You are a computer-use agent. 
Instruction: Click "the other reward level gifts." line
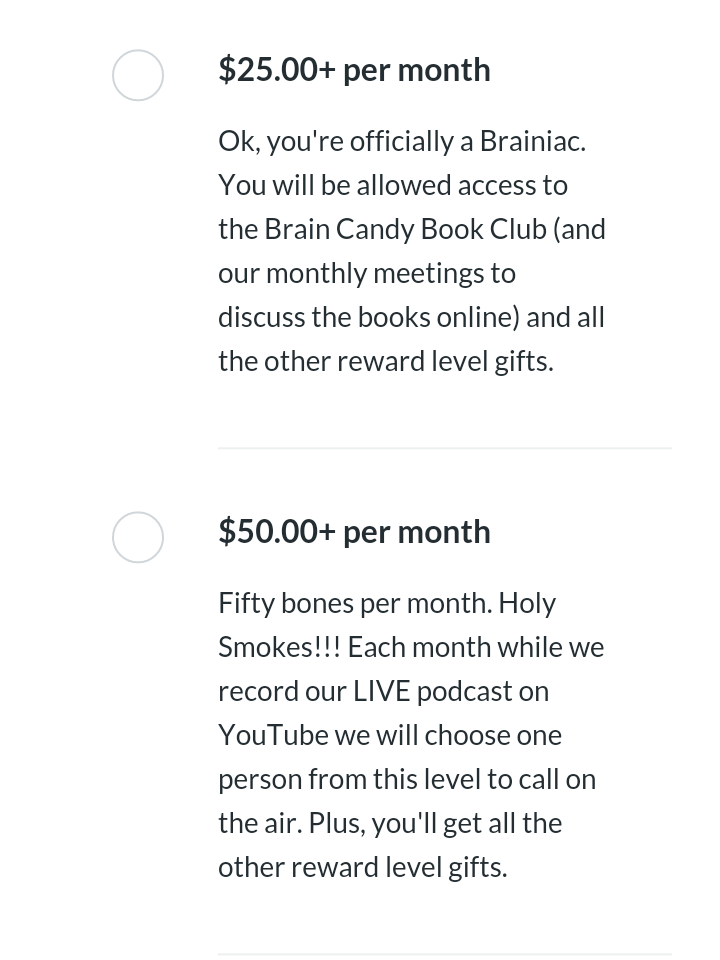[386, 362]
